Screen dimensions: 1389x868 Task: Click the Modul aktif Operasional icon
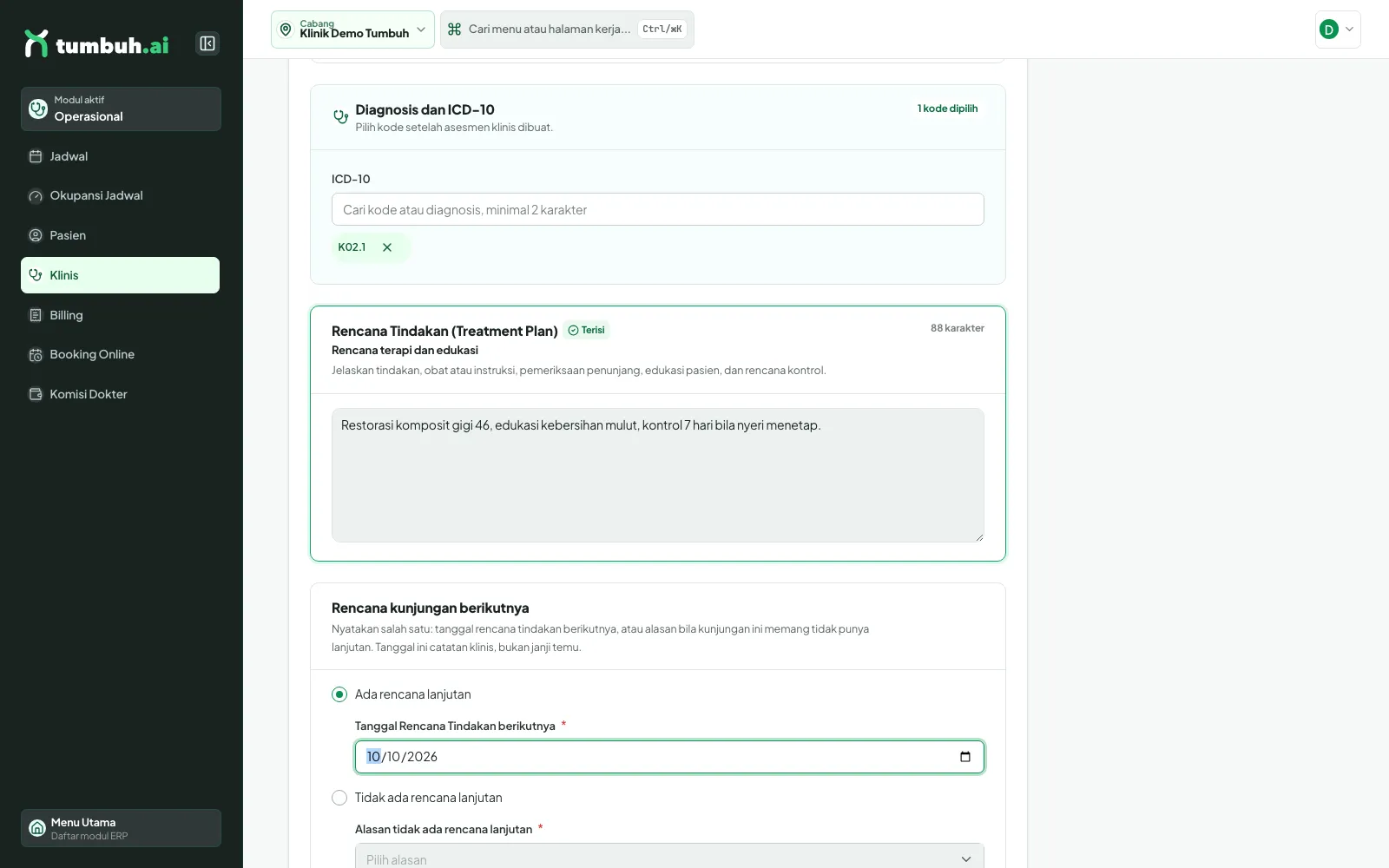(38, 108)
